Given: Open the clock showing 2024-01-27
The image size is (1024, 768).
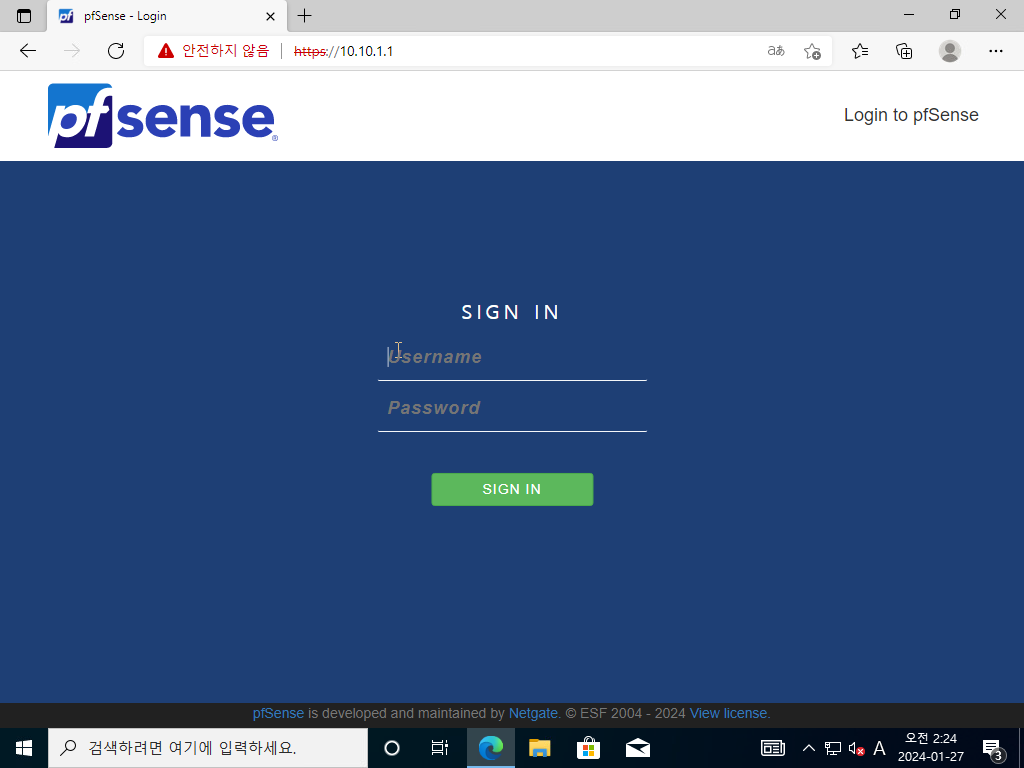Looking at the screenshot, I should pyautogui.click(x=931, y=748).
